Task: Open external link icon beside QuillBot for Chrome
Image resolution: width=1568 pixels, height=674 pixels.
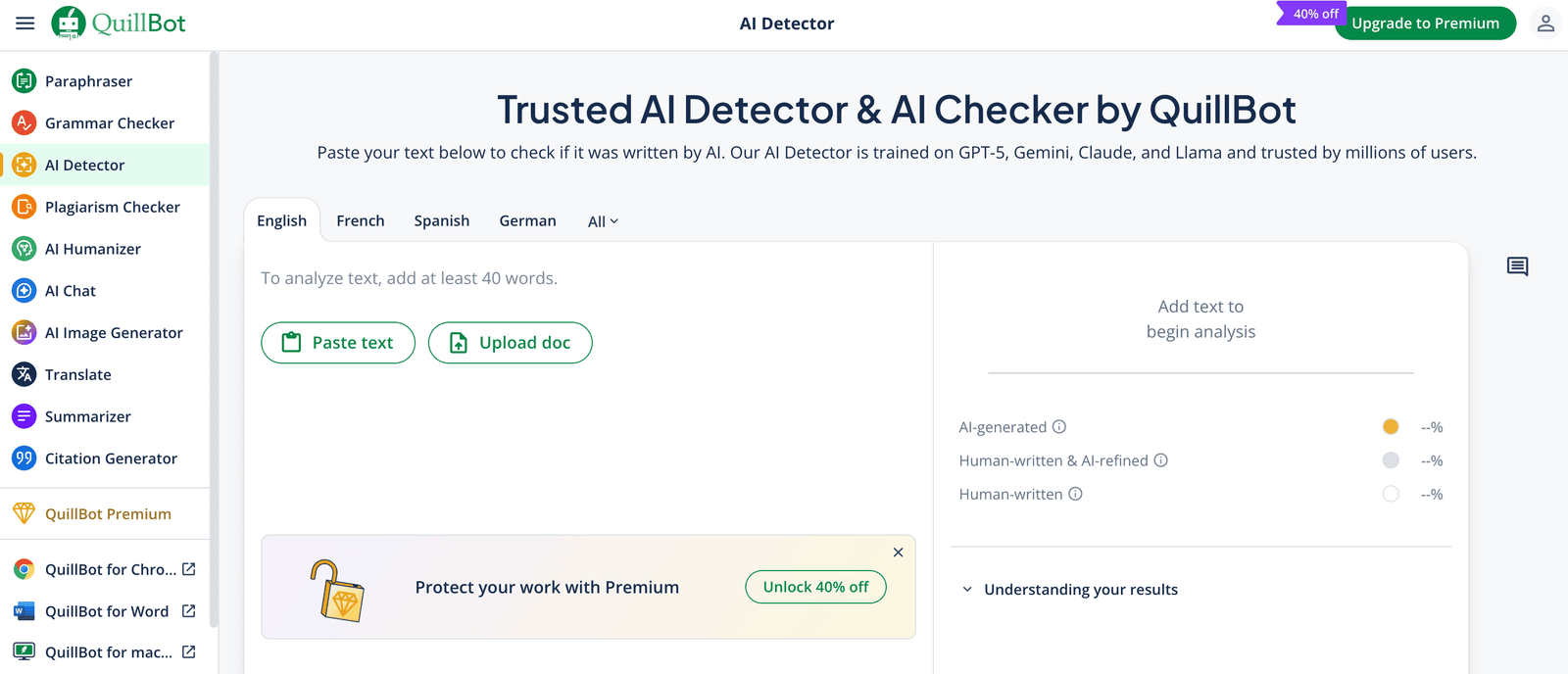Action: (189, 569)
